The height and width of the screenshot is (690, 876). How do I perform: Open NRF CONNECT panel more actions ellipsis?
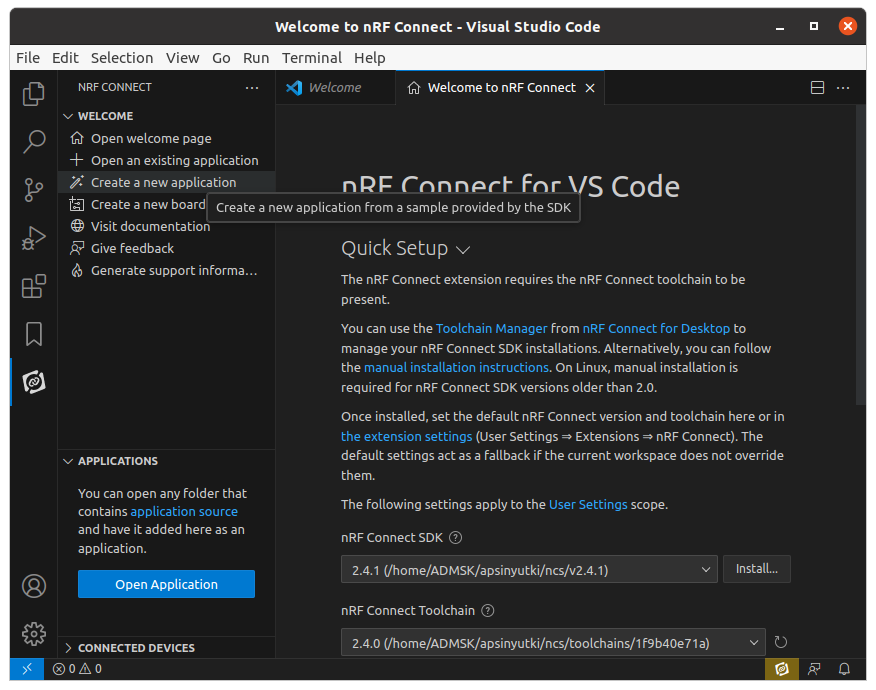(x=252, y=88)
